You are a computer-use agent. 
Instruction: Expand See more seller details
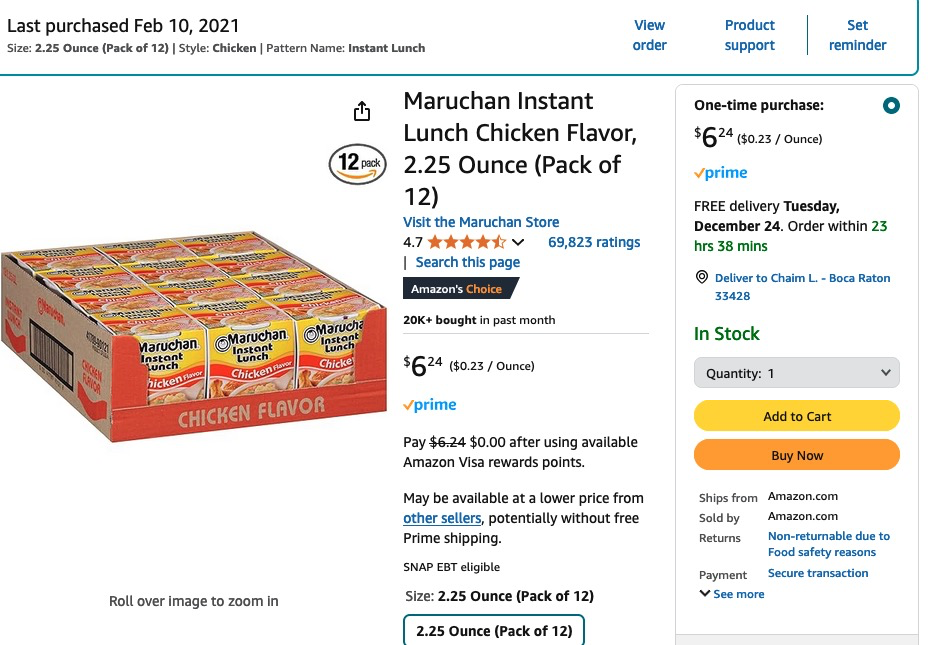tap(732, 594)
